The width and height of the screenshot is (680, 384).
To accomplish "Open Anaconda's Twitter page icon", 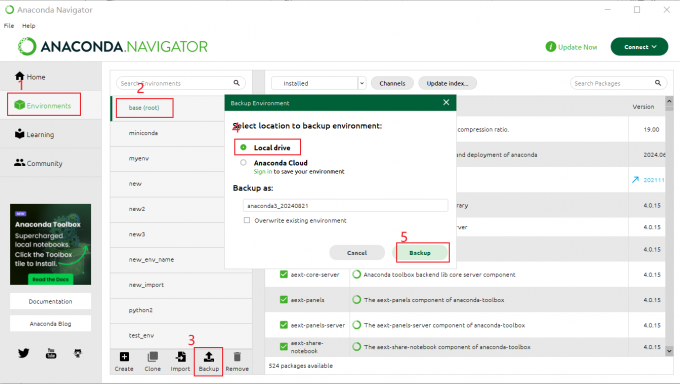I will tap(24, 353).
